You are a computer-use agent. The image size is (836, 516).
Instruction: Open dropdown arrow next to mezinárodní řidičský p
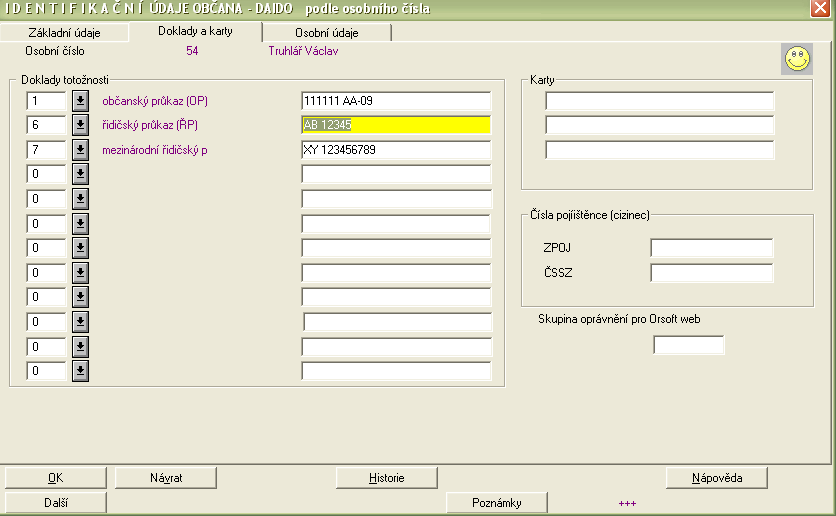point(81,150)
